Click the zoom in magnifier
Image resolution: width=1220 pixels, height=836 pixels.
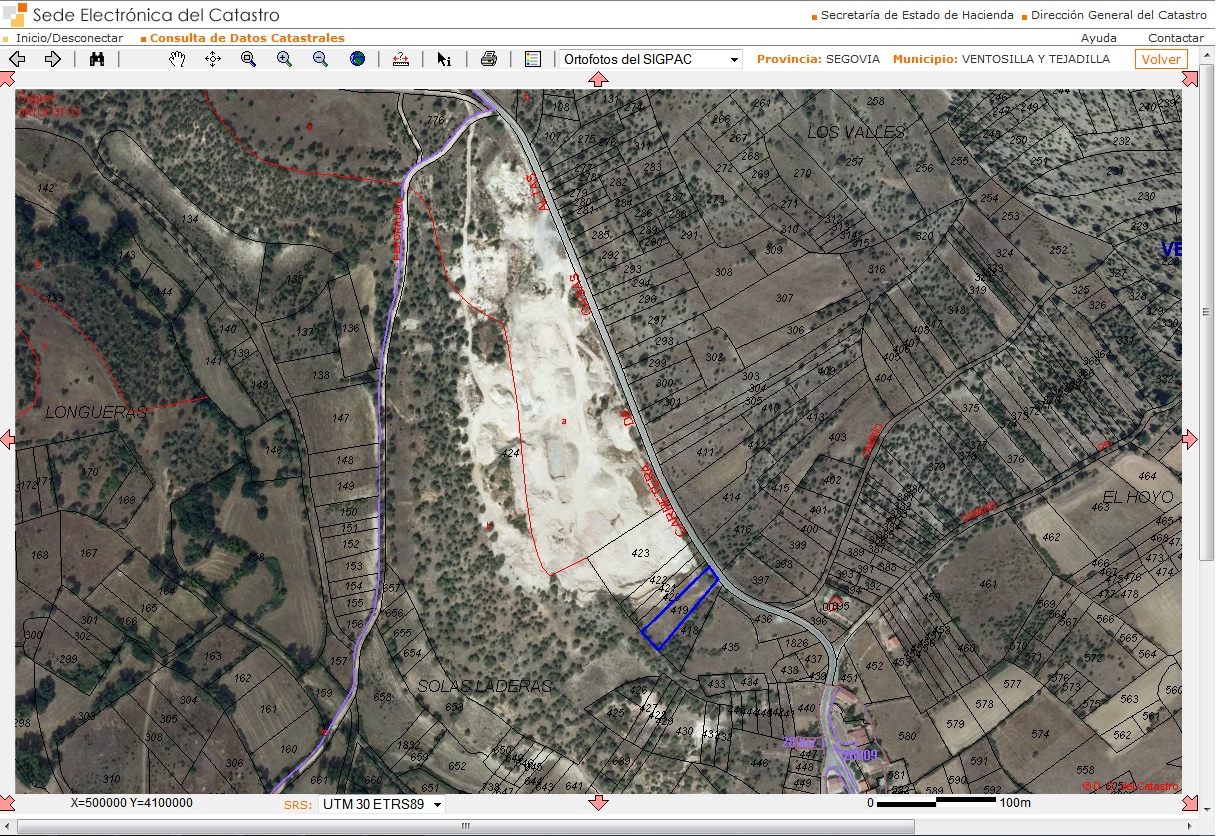285,59
